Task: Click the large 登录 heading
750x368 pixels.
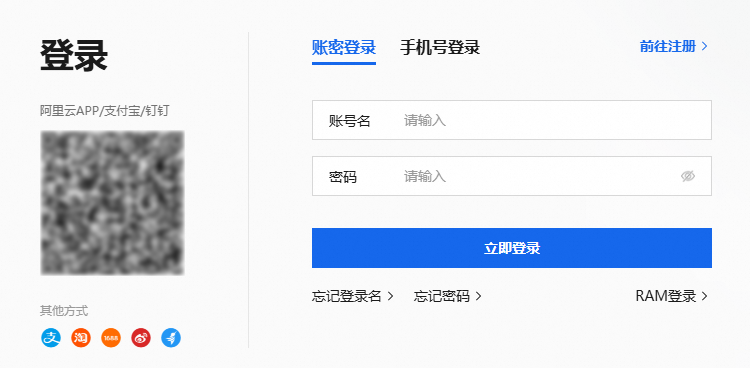Action: point(74,56)
